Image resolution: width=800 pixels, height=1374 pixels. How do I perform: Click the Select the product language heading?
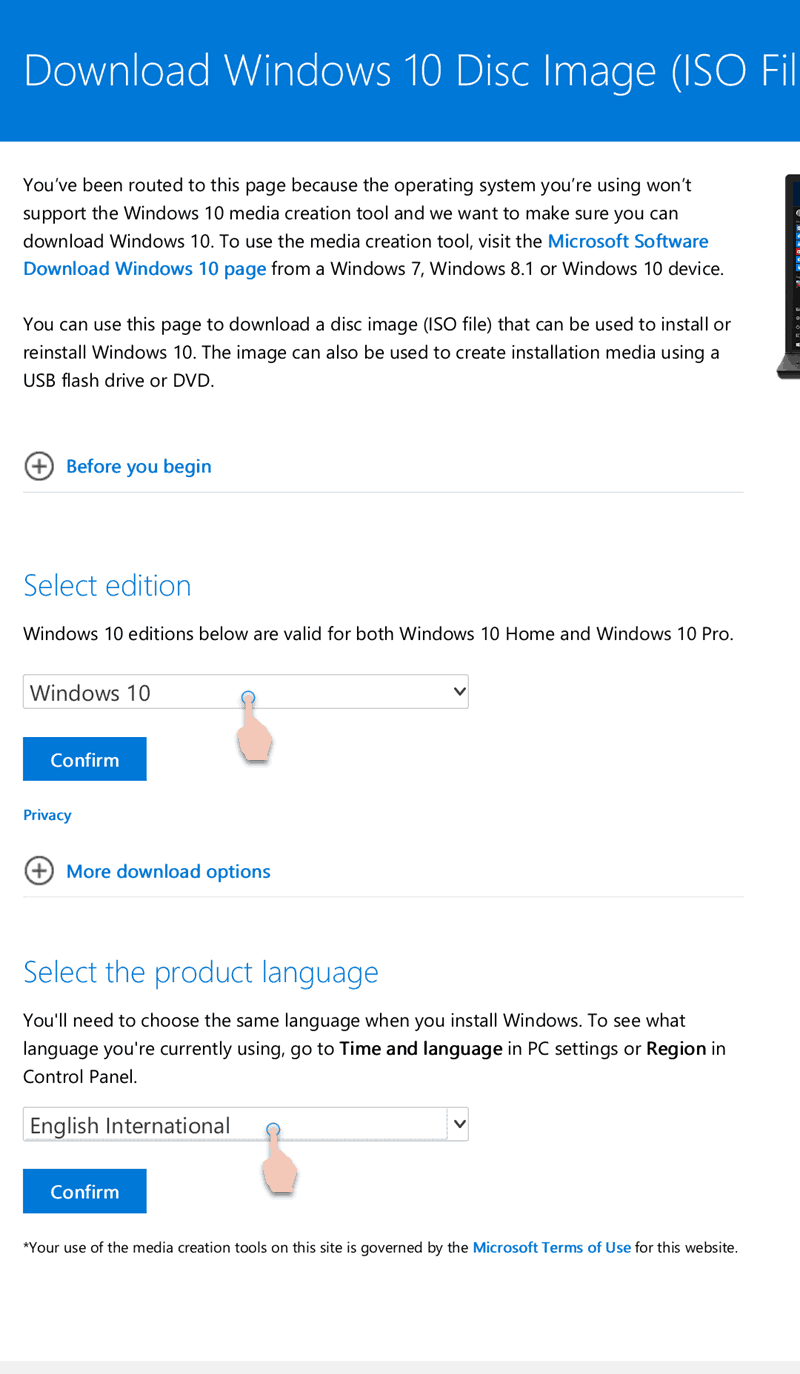pyautogui.click(x=201, y=972)
